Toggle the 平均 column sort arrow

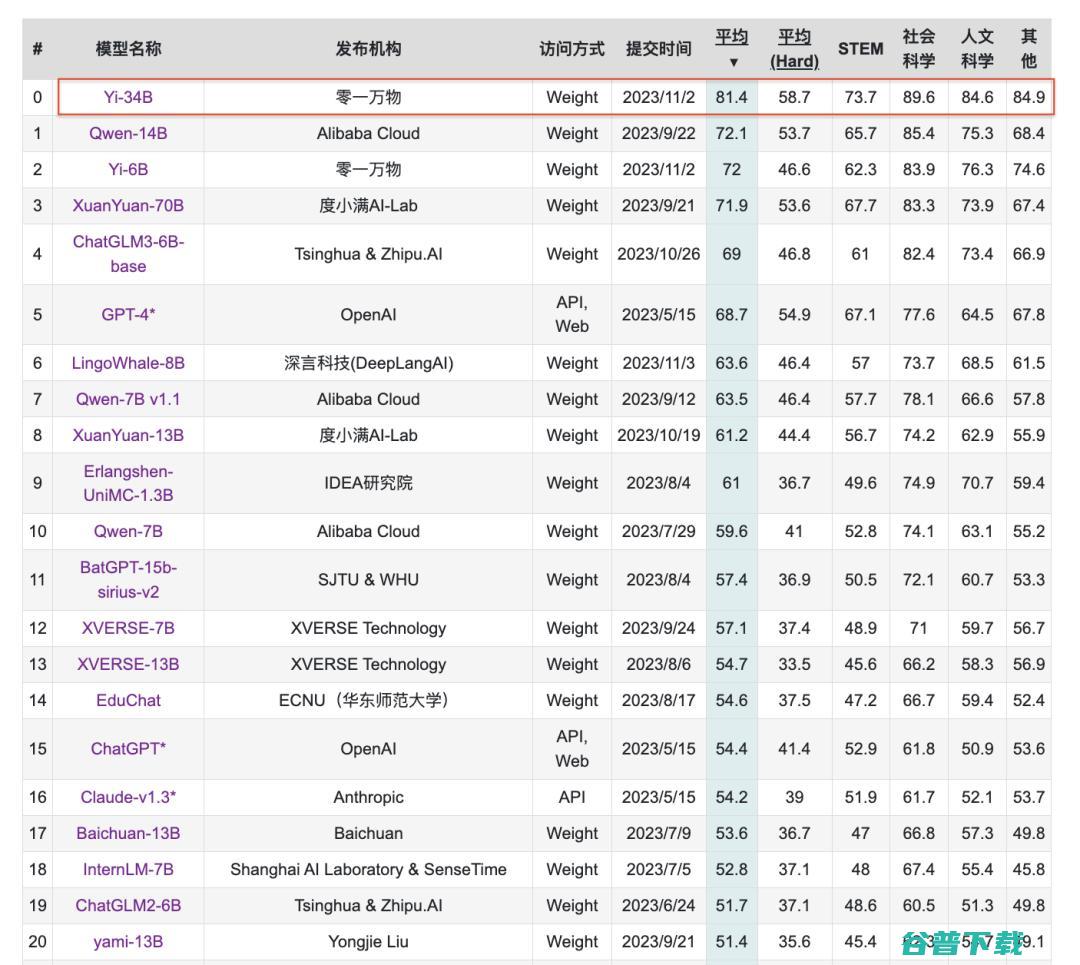point(734,63)
